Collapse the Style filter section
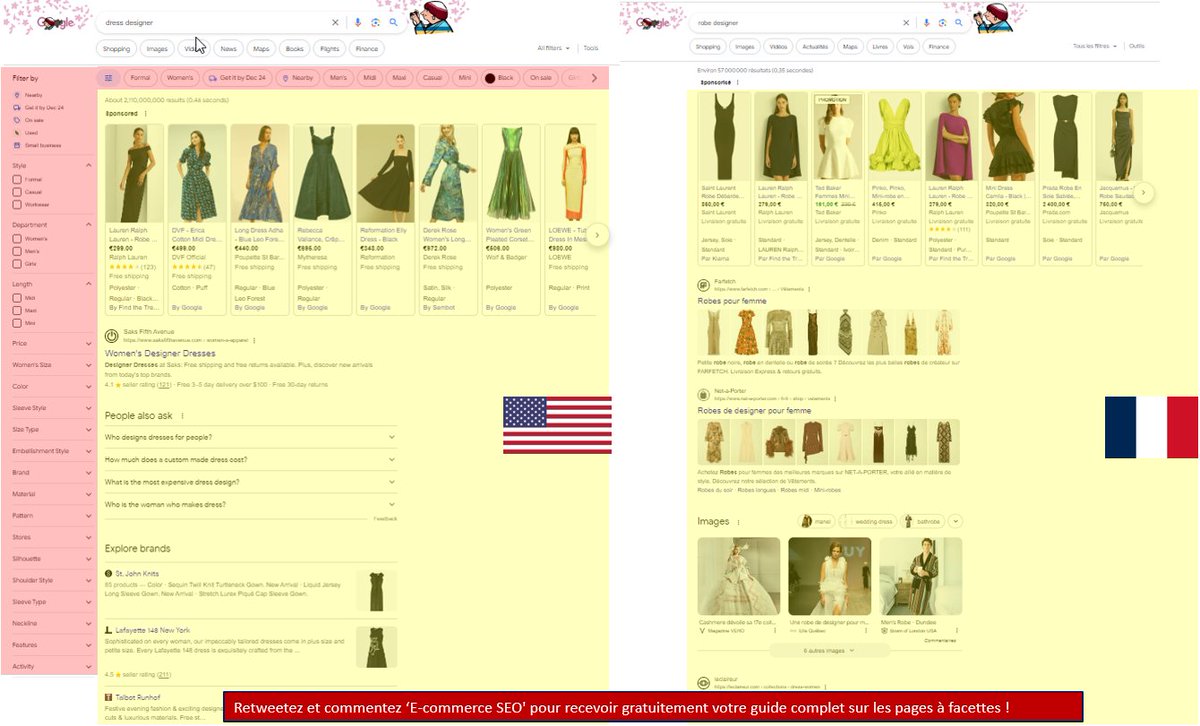This screenshot has height=726, width=1200. [x=88, y=165]
